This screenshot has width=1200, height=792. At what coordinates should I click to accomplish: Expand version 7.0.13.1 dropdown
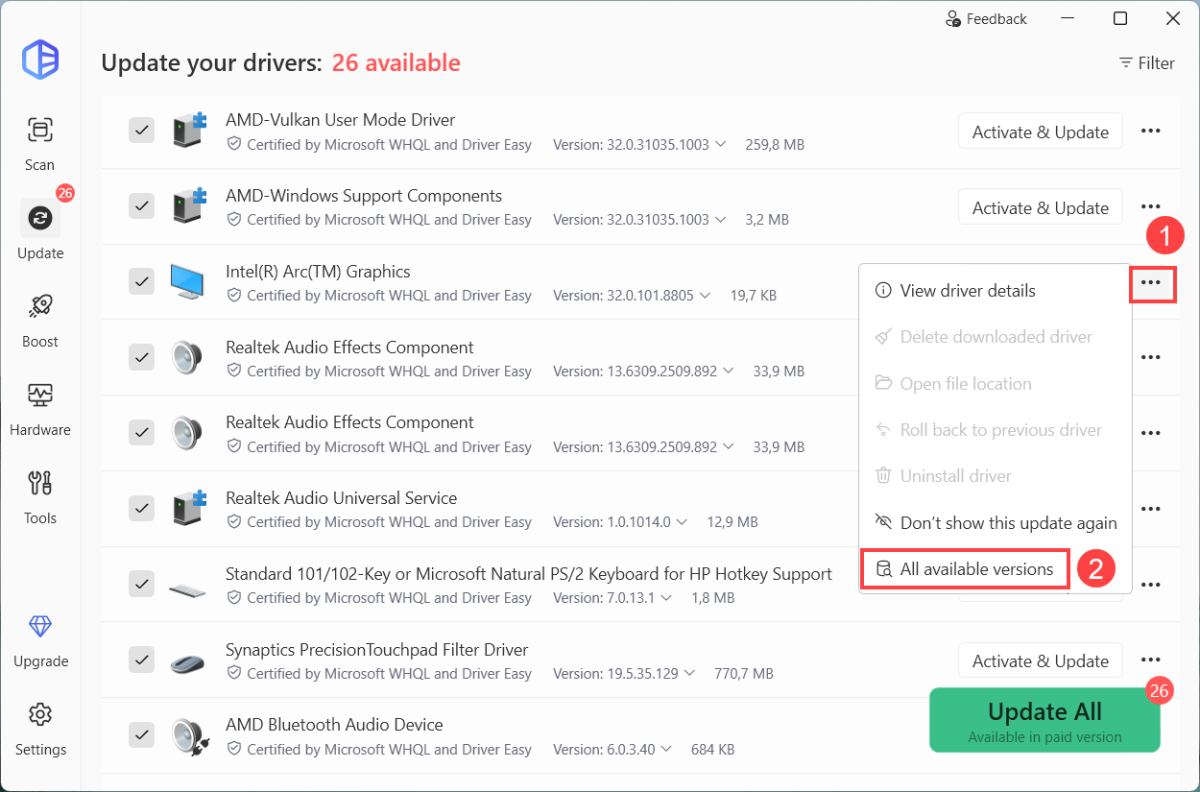[x=665, y=598]
